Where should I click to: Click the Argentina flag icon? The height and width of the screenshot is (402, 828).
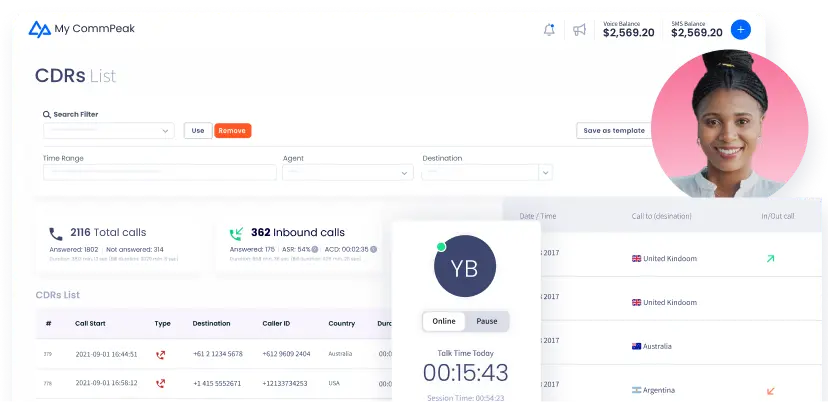point(636,390)
